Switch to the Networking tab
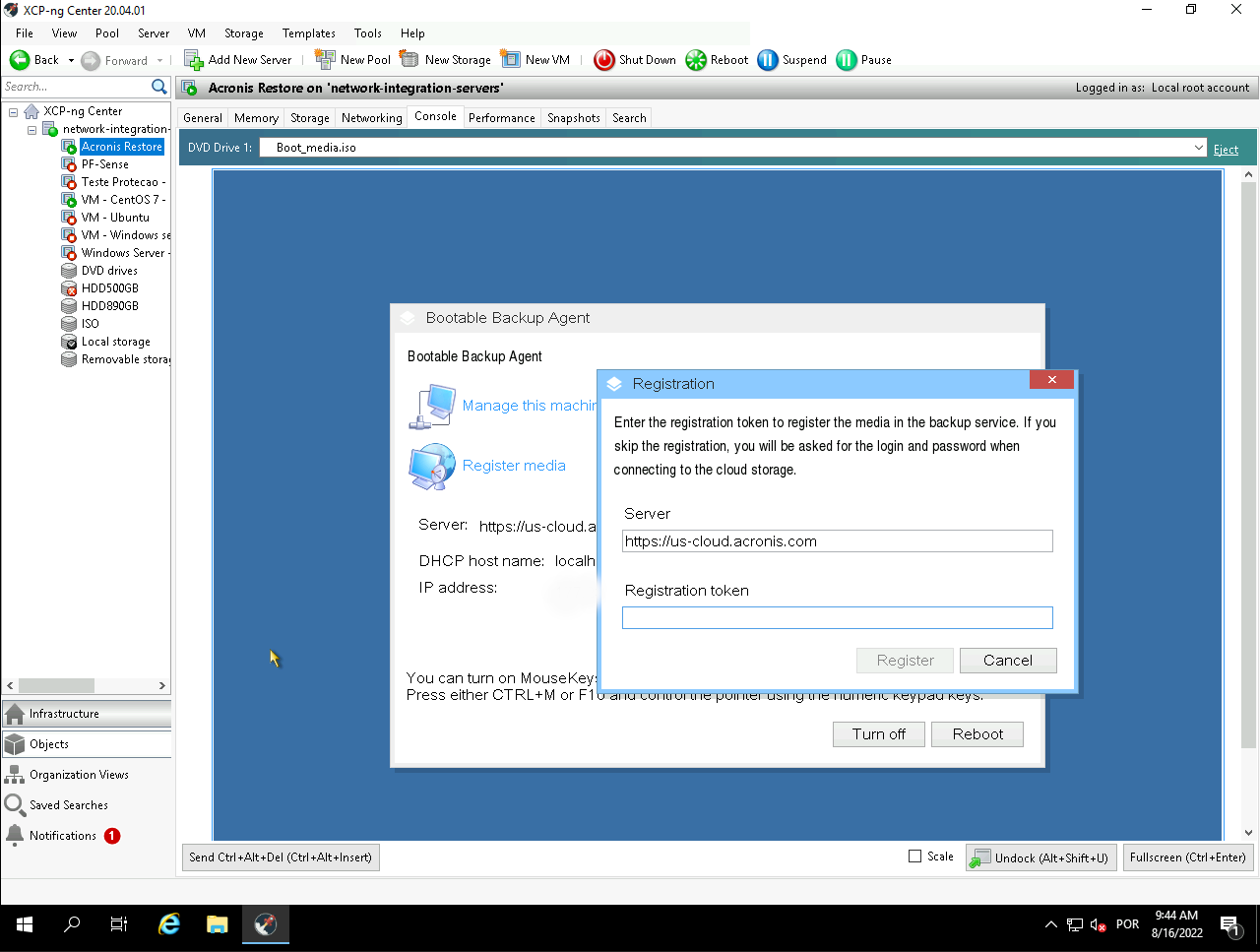Image resolution: width=1260 pixels, height=952 pixels. 372,118
